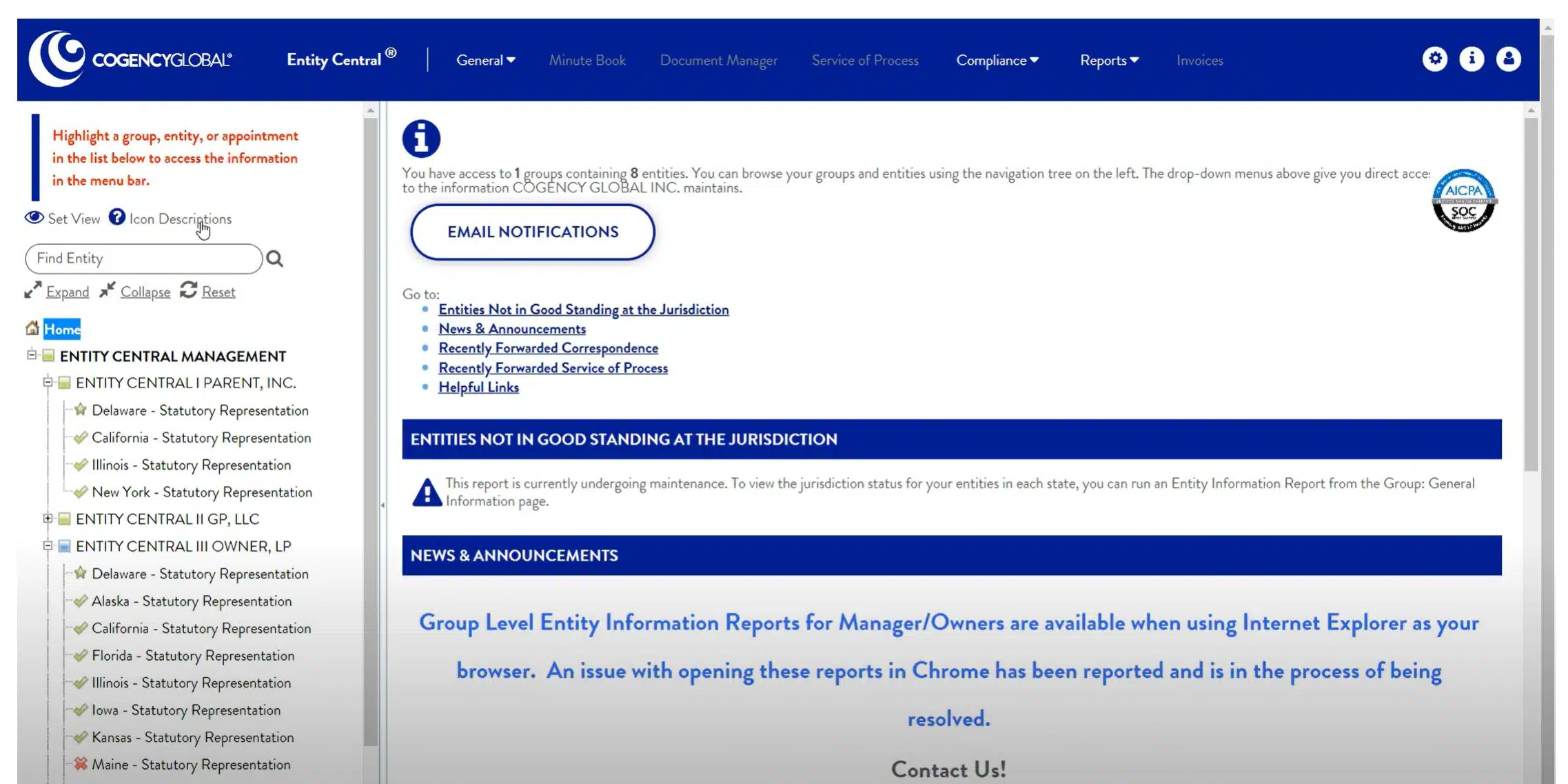Collapse the Entity Central Management node
Viewport: 1568px width, 784px height.
32,355
